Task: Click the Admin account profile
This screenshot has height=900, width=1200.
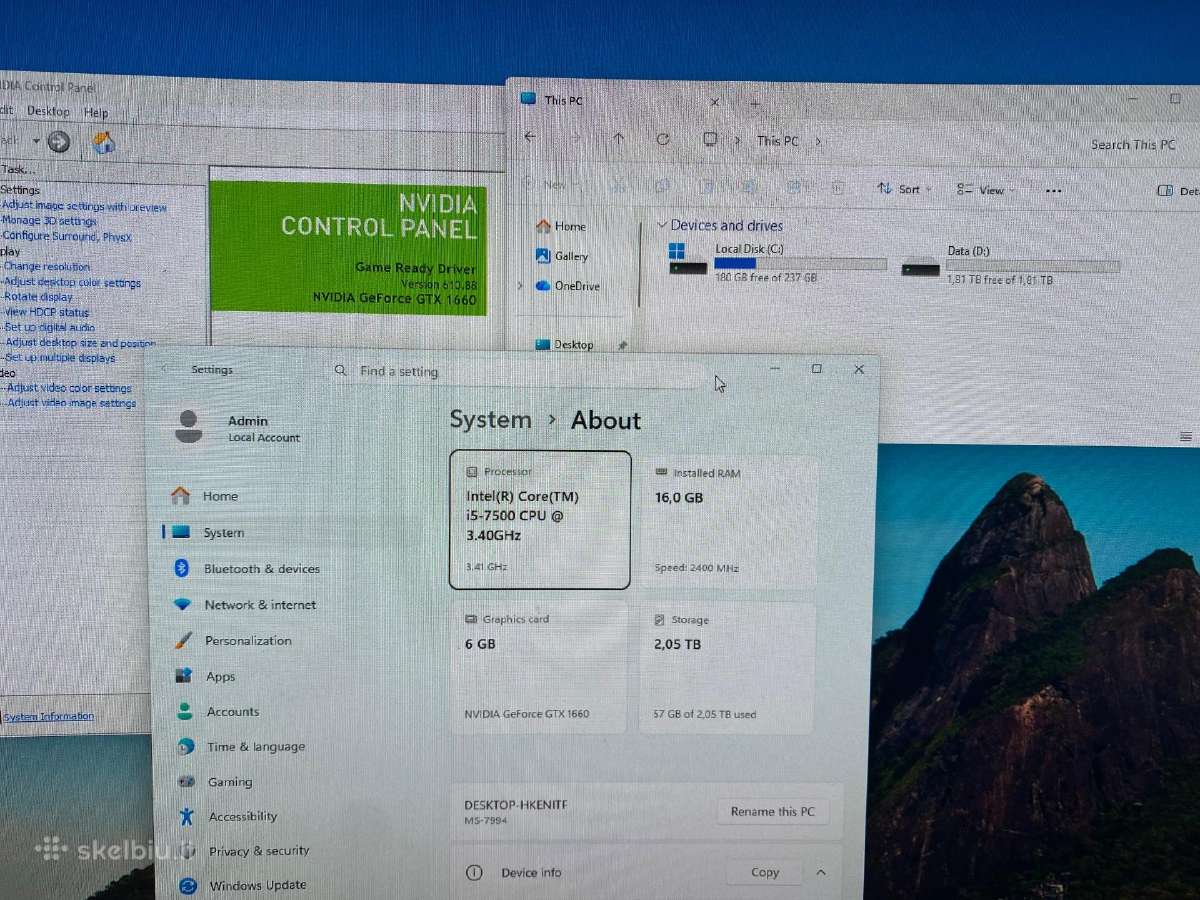Action: (x=238, y=428)
